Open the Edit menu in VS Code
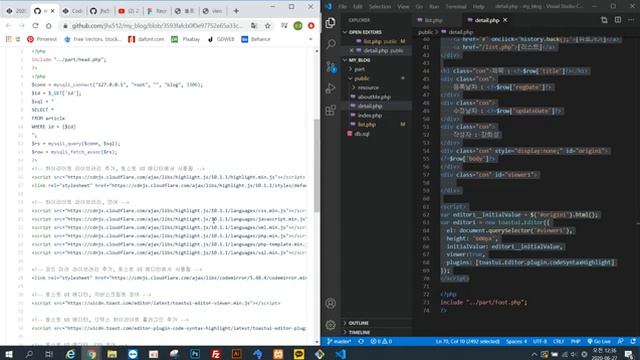 tap(358, 7)
